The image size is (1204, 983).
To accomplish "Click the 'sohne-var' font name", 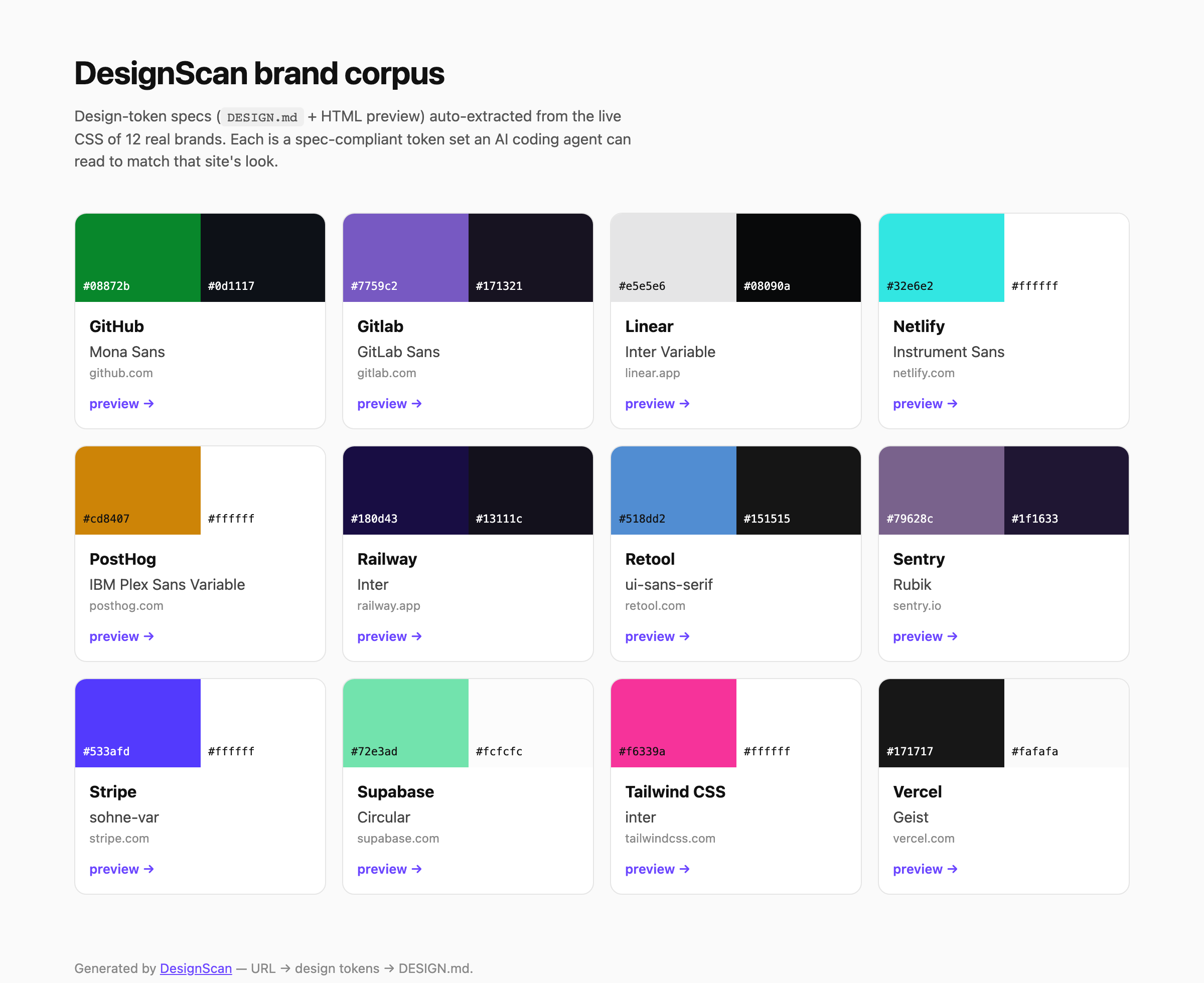I will pyautogui.click(x=124, y=817).
